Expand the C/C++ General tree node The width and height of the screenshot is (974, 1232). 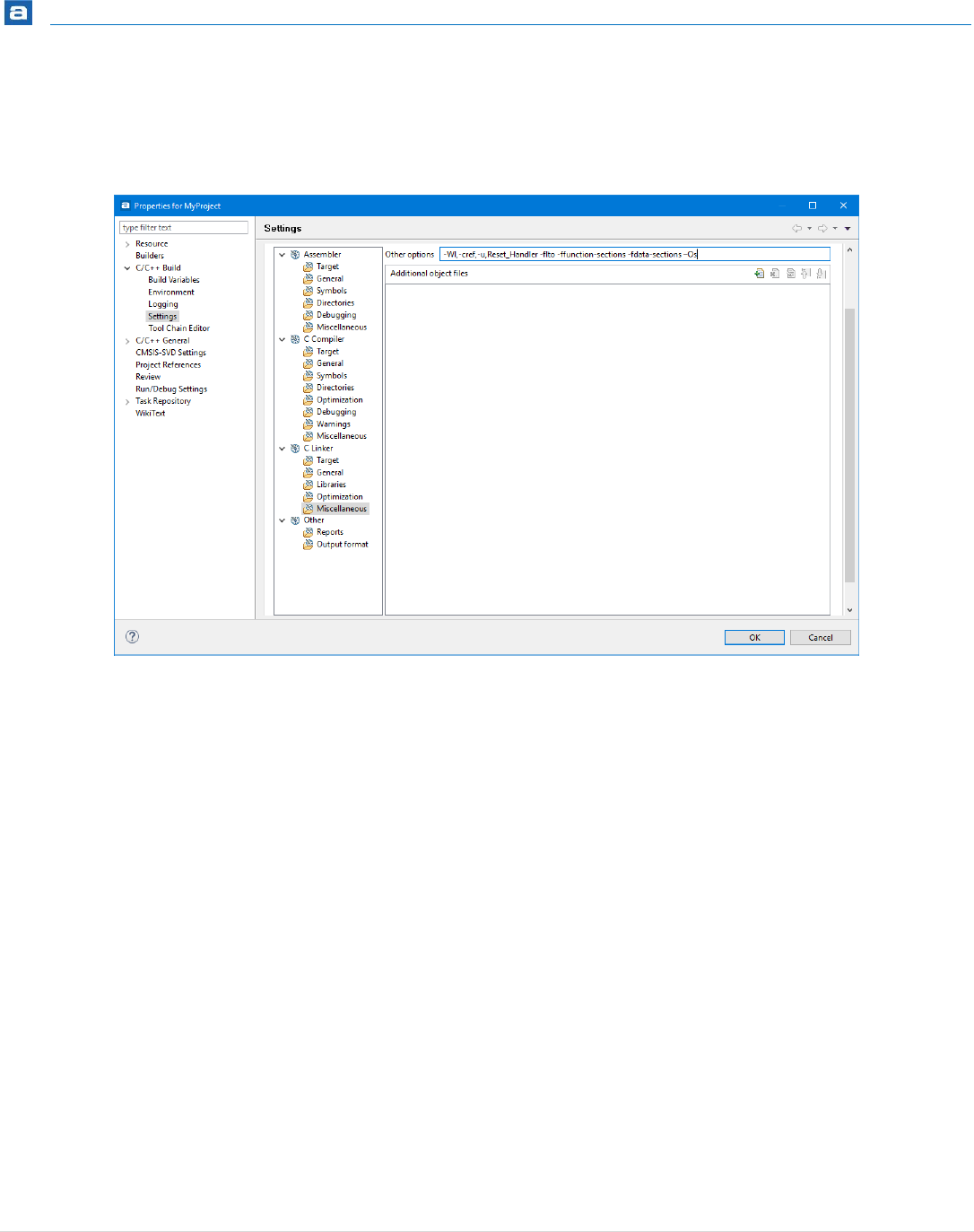click(127, 341)
